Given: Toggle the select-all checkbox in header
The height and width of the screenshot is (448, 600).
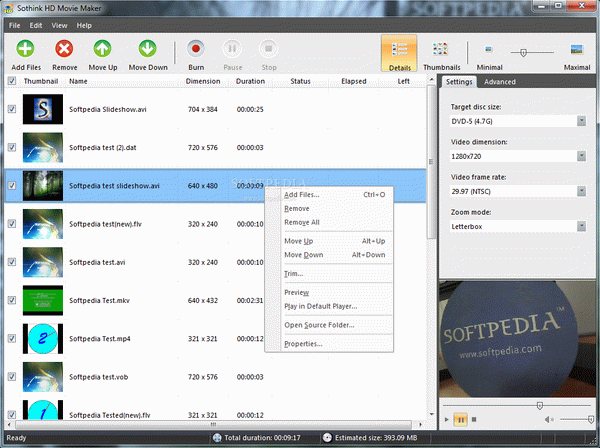Looking at the screenshot, I should tap(12, 81).
